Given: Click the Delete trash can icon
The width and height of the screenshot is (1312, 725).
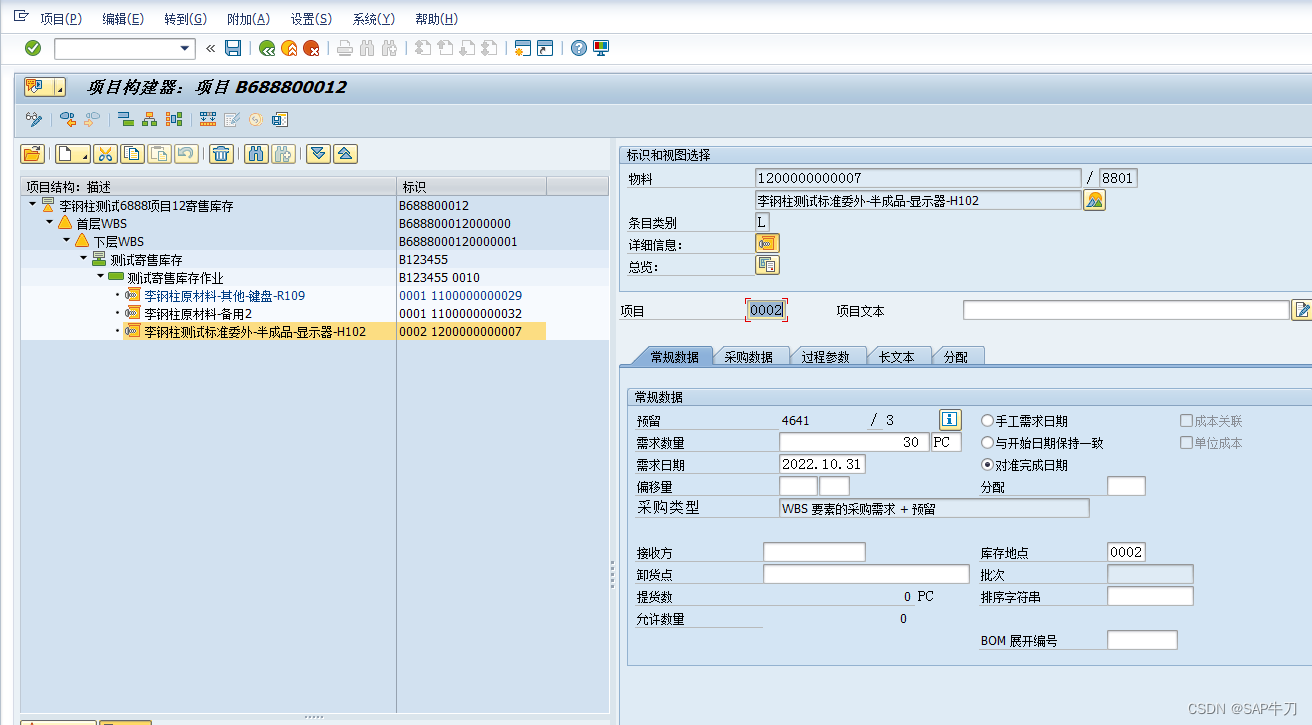Looking at the screenshot, I should click(x=222, y=154).
